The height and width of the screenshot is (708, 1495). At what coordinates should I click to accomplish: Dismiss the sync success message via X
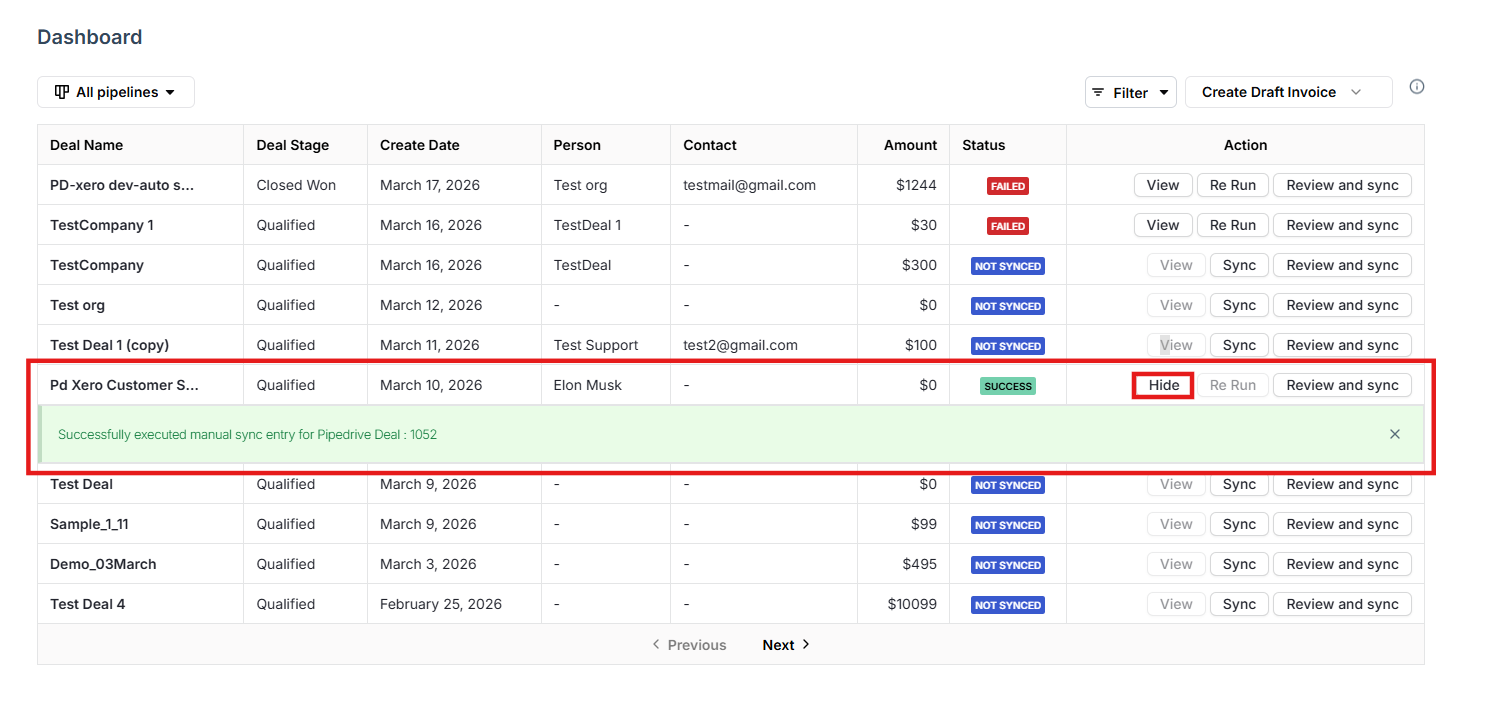click(1394, 434)
